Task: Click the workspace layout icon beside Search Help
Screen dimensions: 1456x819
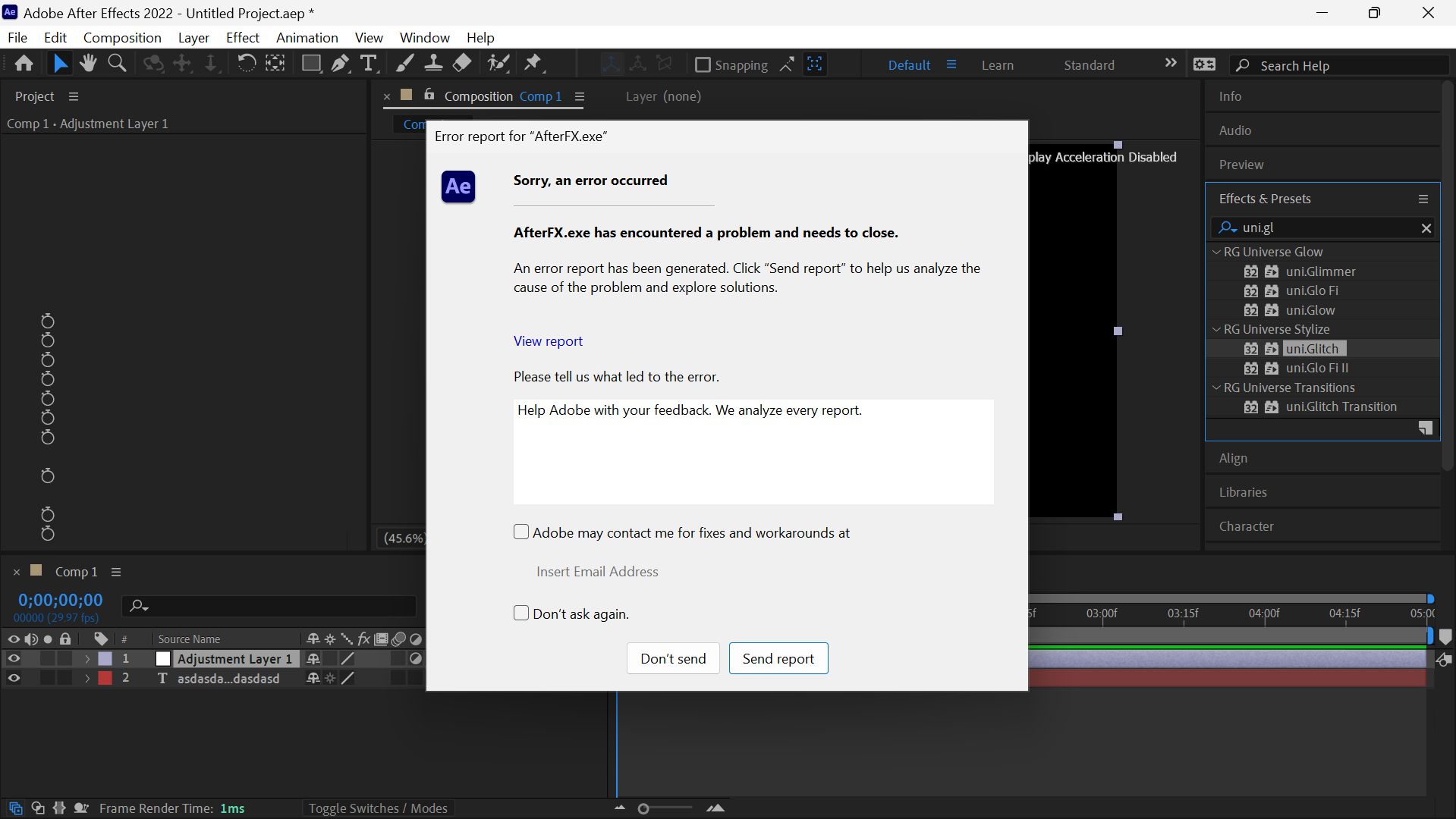Action: tap(1204, 64)
